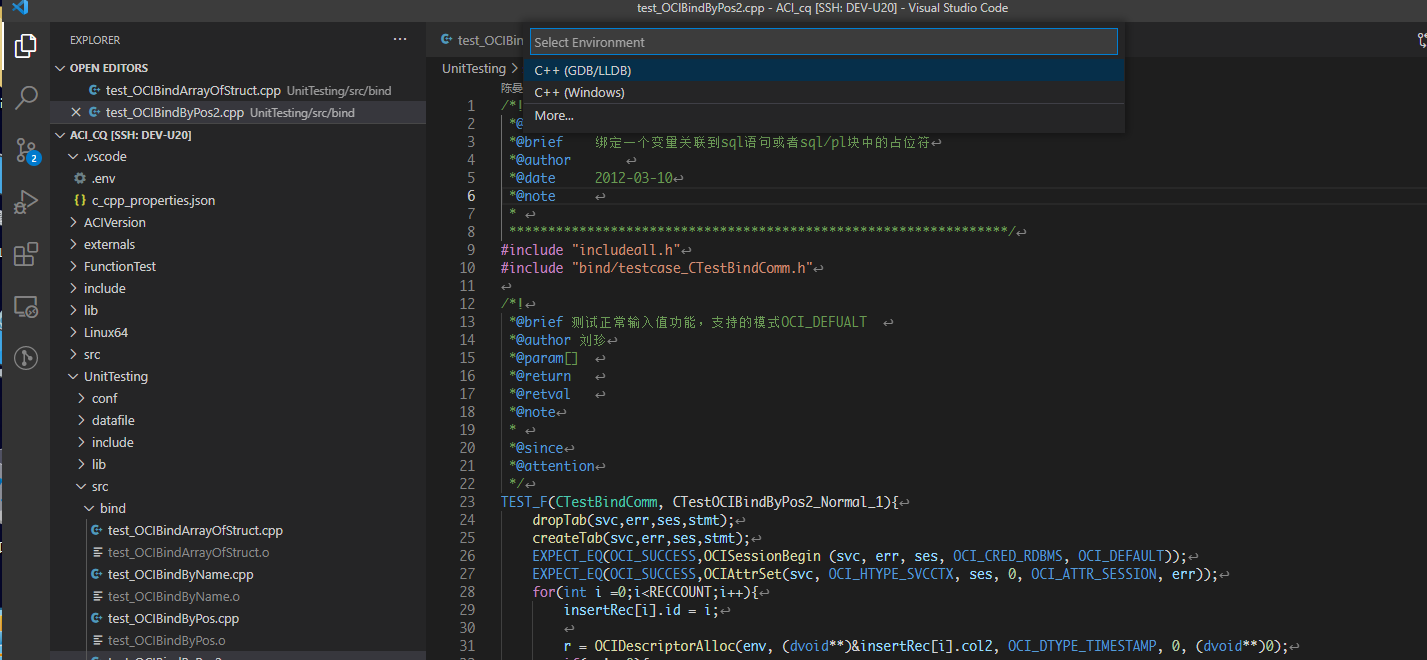Viewport: 1427px width, 660px height.
Task: Open the Git Graph icon in activity bar
Action: click(26, 358)
